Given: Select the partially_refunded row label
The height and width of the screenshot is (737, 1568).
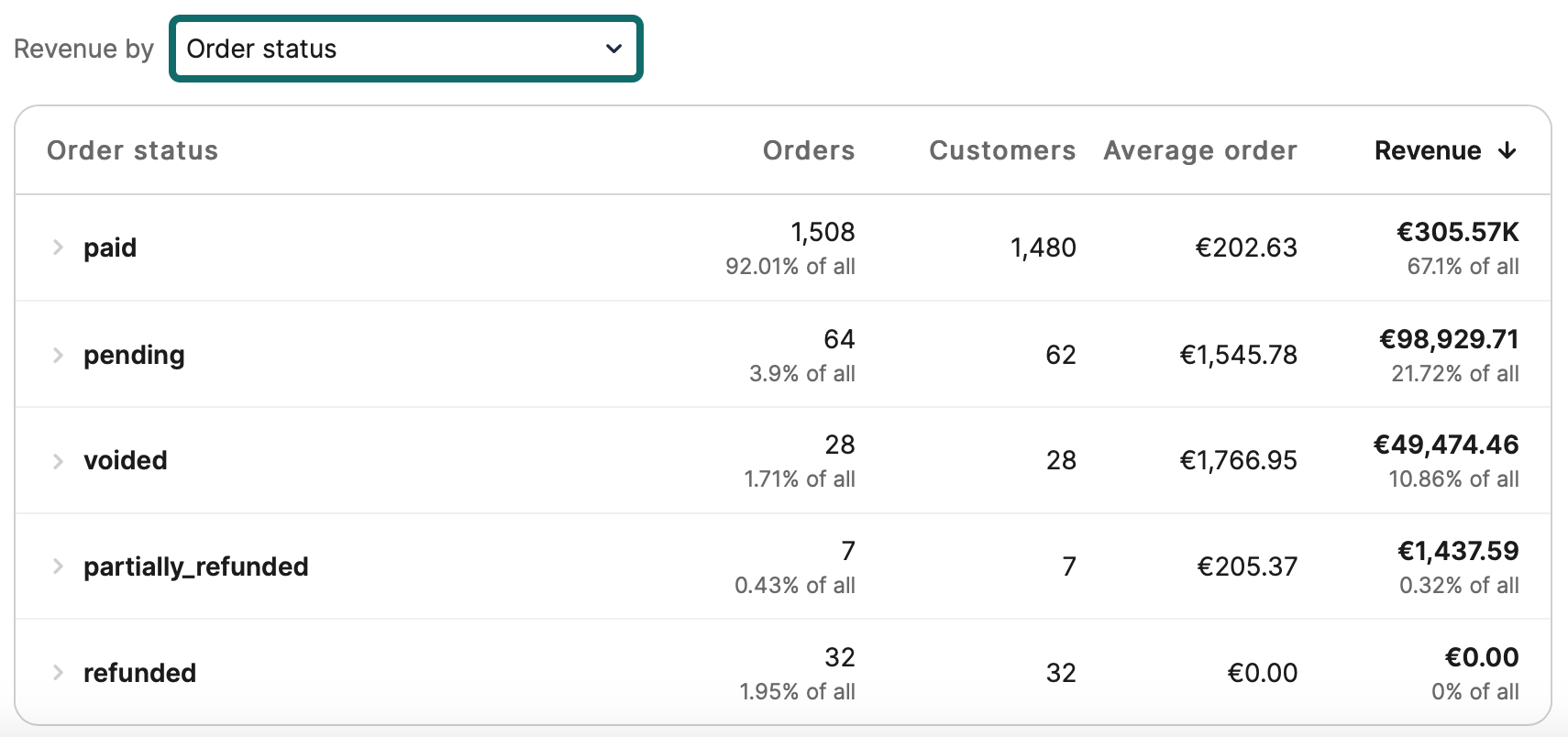Looking at the screenshot, I should (x=195, y=566).
